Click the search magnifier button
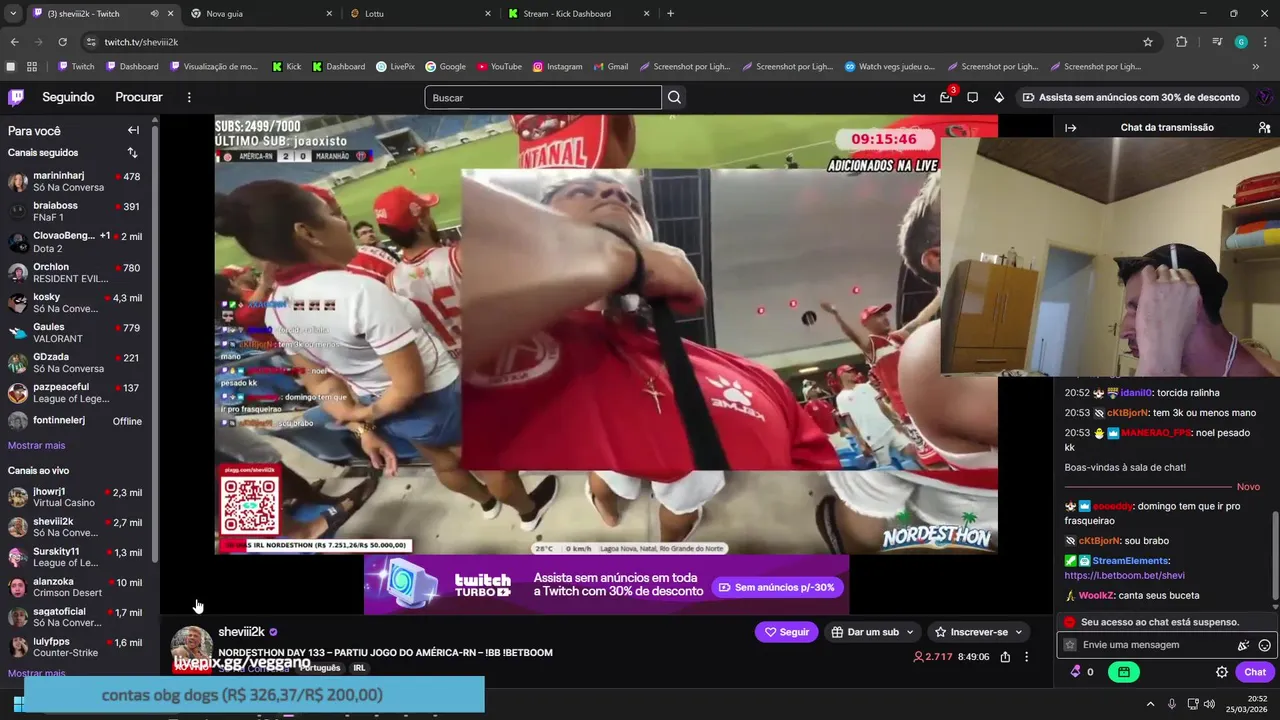This screenshot has height=720, width=1280. [x=674, y=97]
